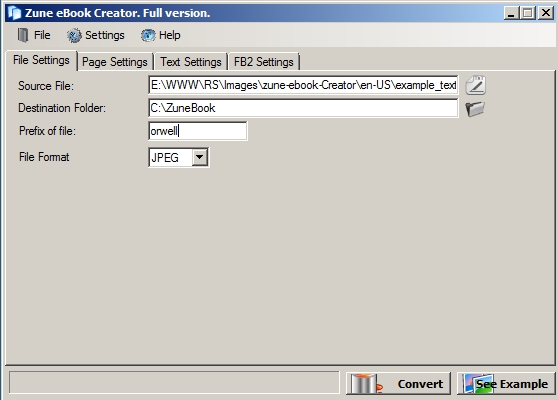The height and width of the screenshot is (400, 558).
Task: Focus the Prefix of file field containing orwell
Action: (198, 131)
